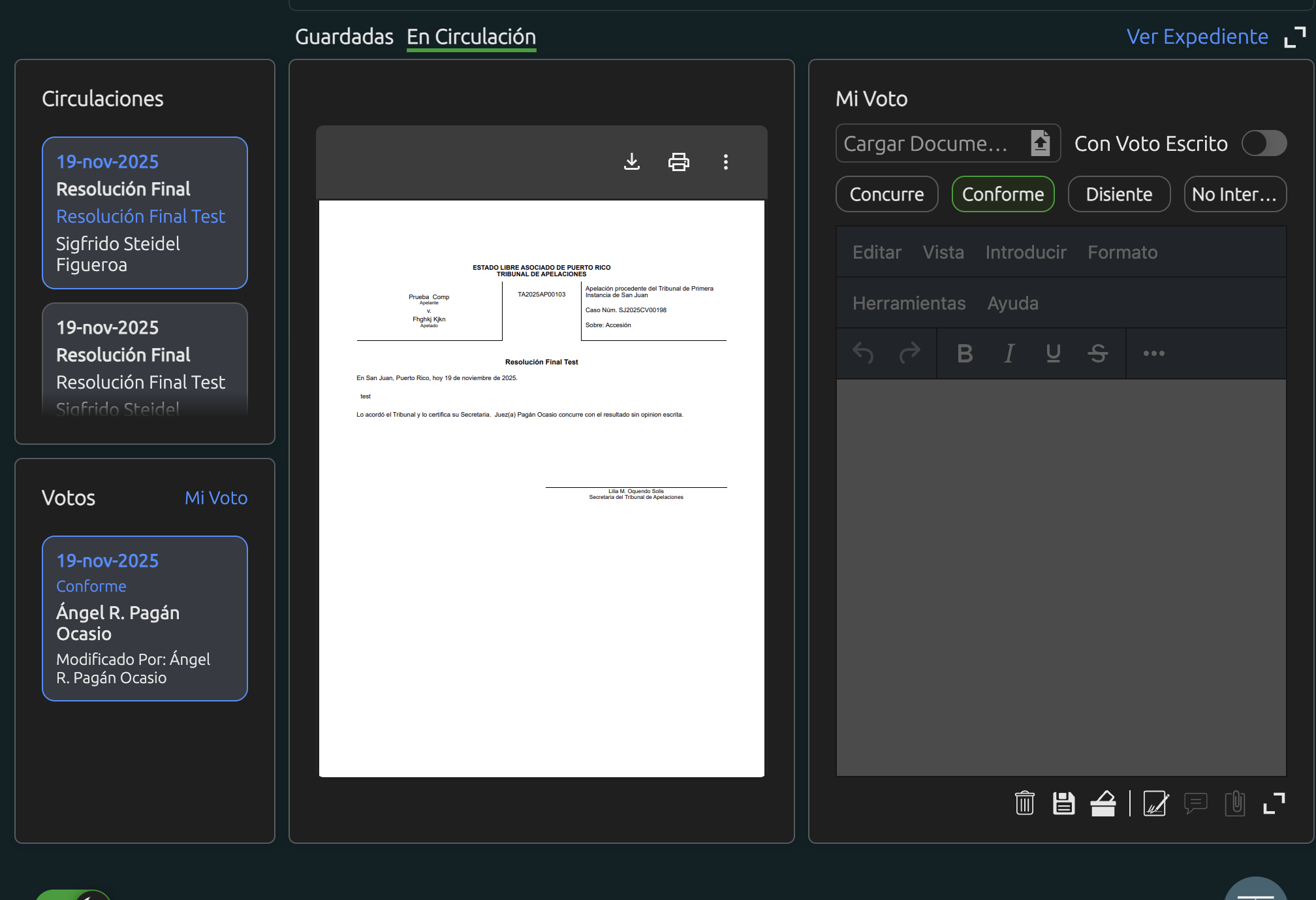Download the PDF document

tap(631, 161)
